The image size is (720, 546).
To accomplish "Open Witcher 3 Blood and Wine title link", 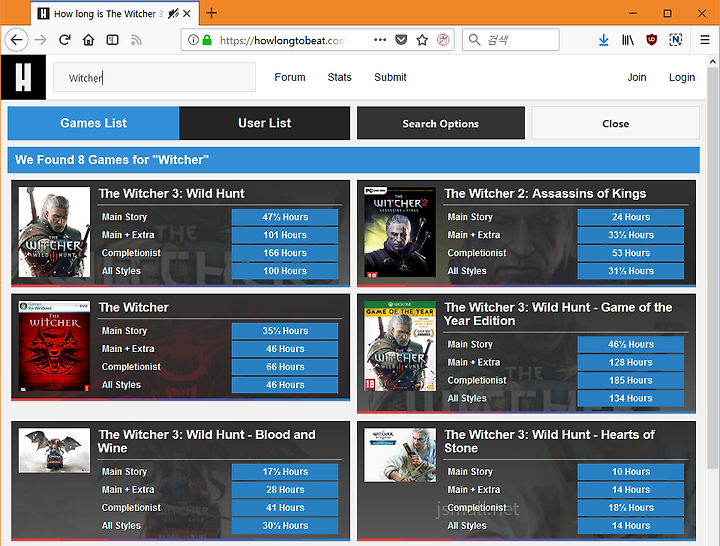I will point(207,441).
